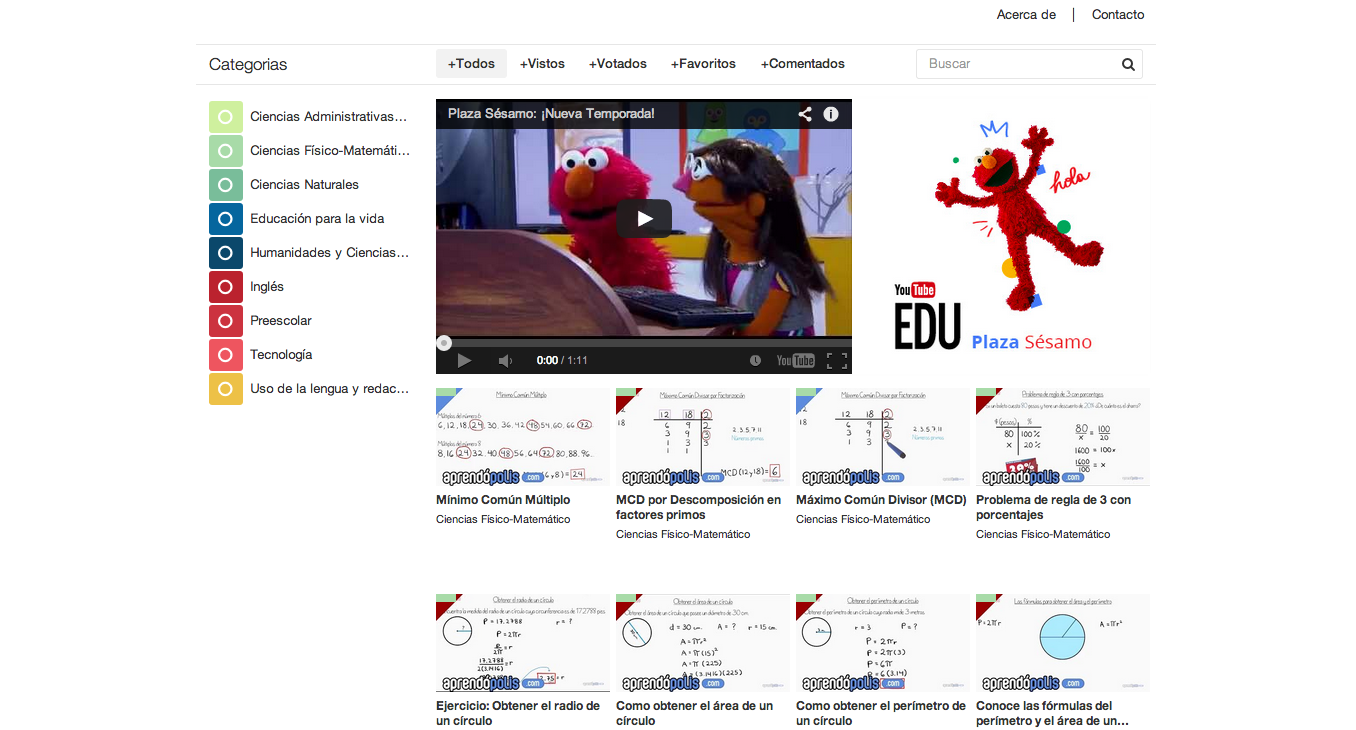
Task: Open the Contacto link
Action: (x=1118, y=15)
